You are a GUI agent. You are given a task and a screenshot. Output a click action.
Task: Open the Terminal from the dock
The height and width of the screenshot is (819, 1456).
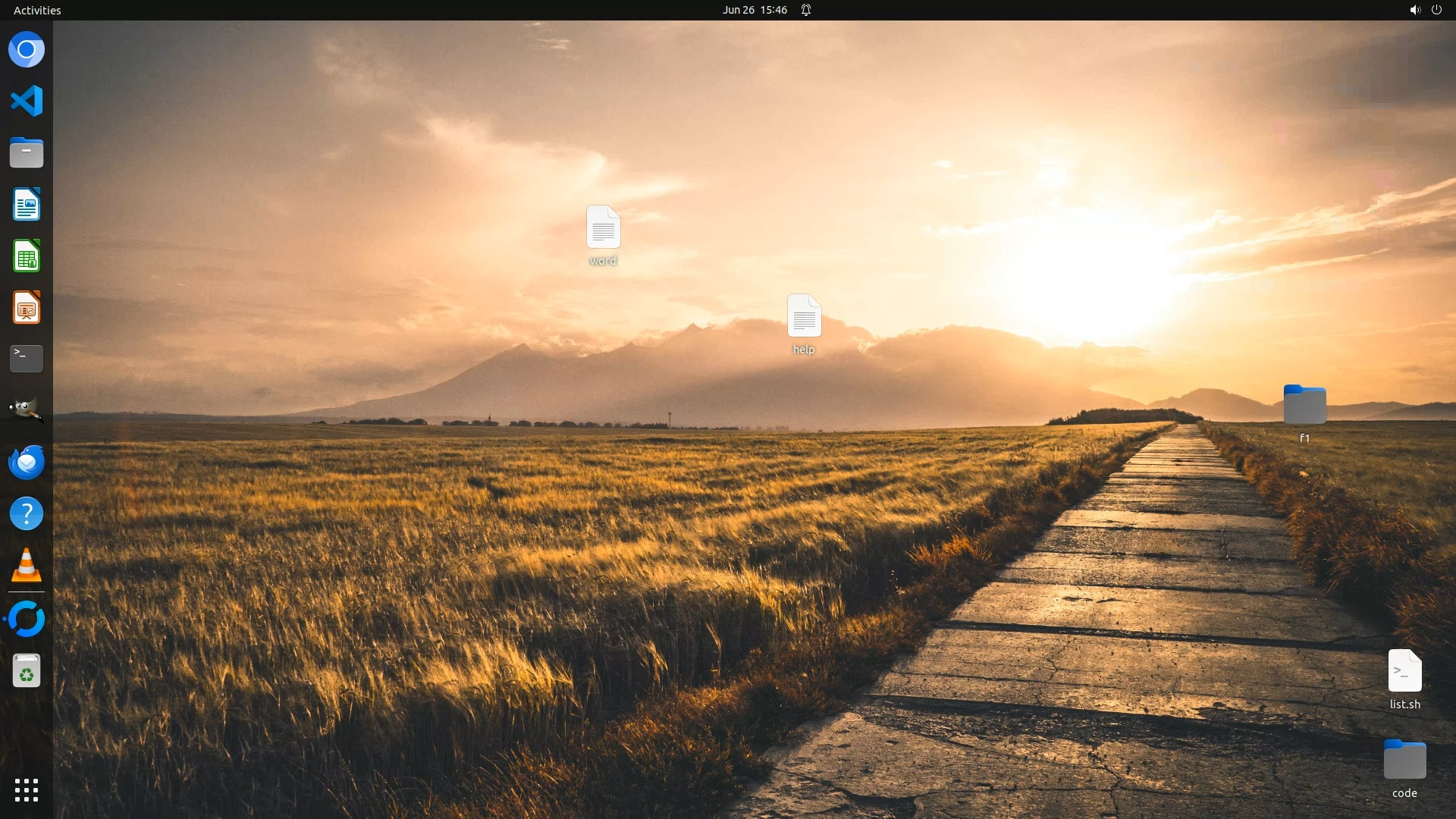27,359
